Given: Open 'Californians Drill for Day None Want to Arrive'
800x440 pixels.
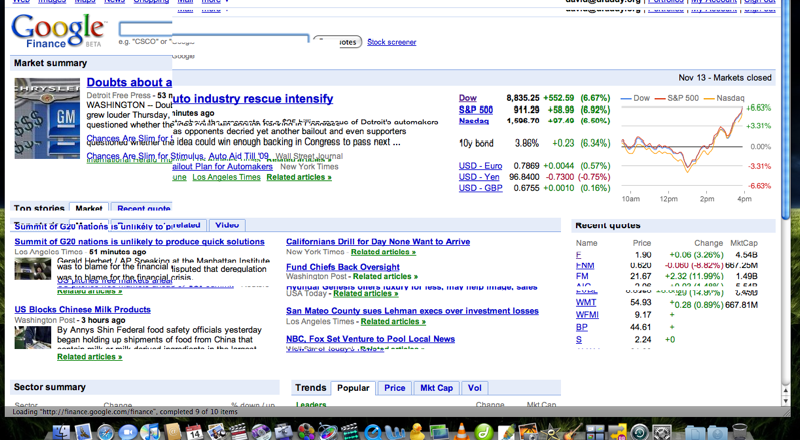Looking at the screenshot, I should point(378,241).
